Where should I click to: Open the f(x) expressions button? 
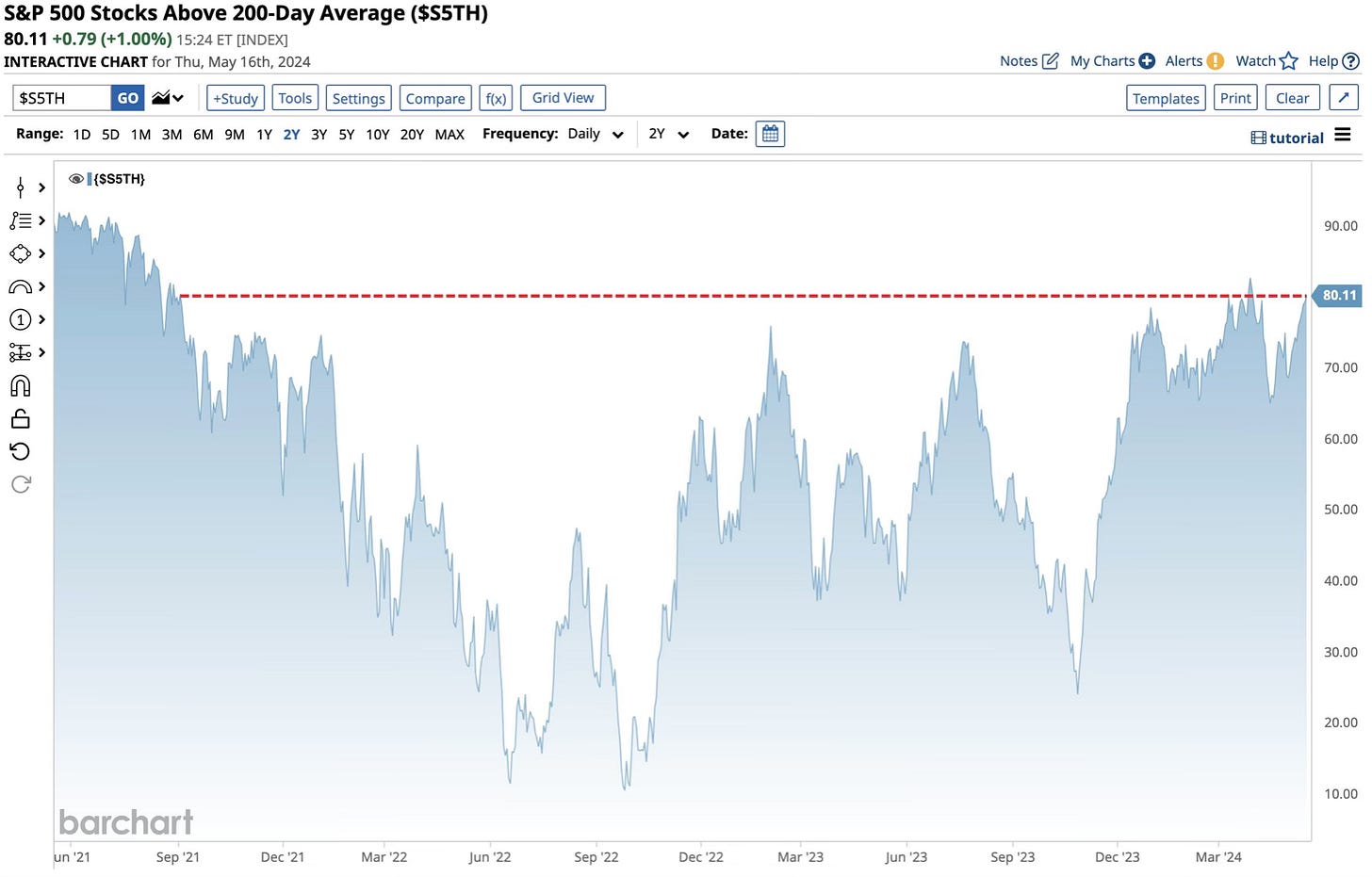pyautogui.click(x=496, y=98)
